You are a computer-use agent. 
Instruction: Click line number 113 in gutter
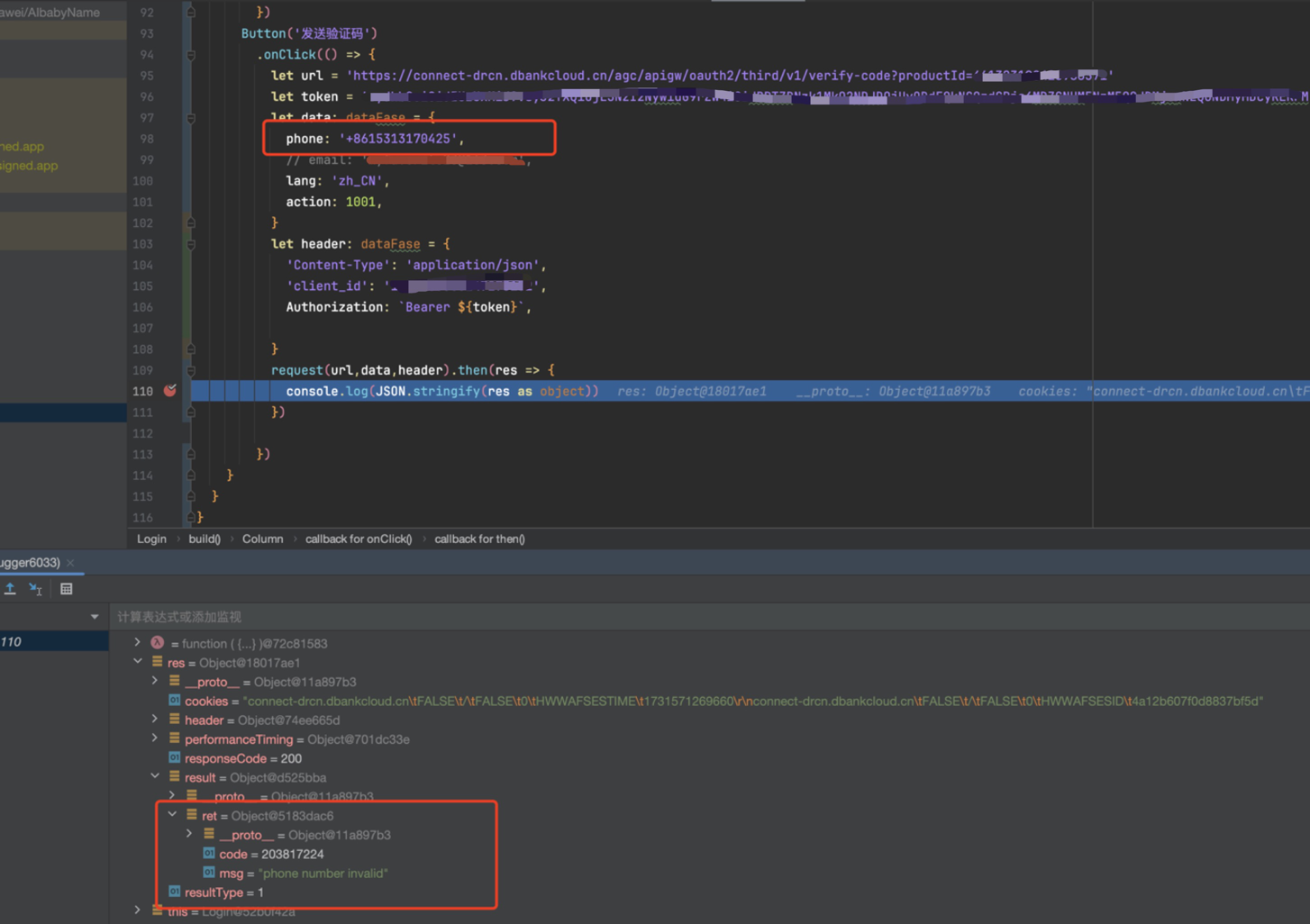pyautogui.click(x=142, y=454)
